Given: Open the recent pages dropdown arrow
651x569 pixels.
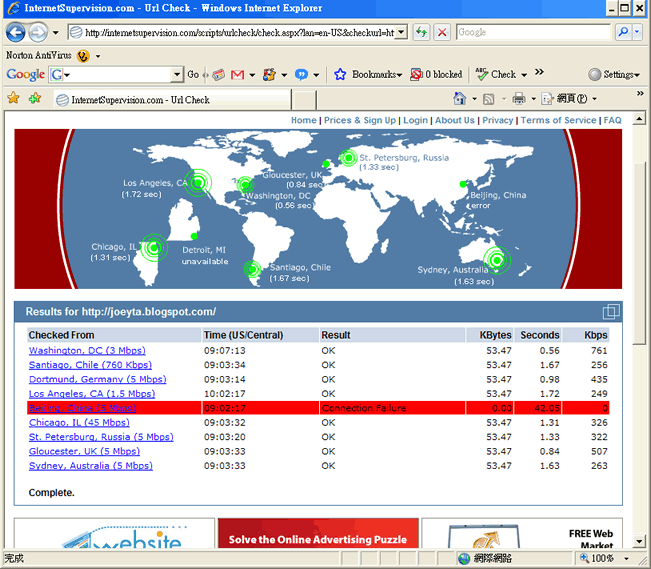Looking at the screenshot, I should (56, 32).
